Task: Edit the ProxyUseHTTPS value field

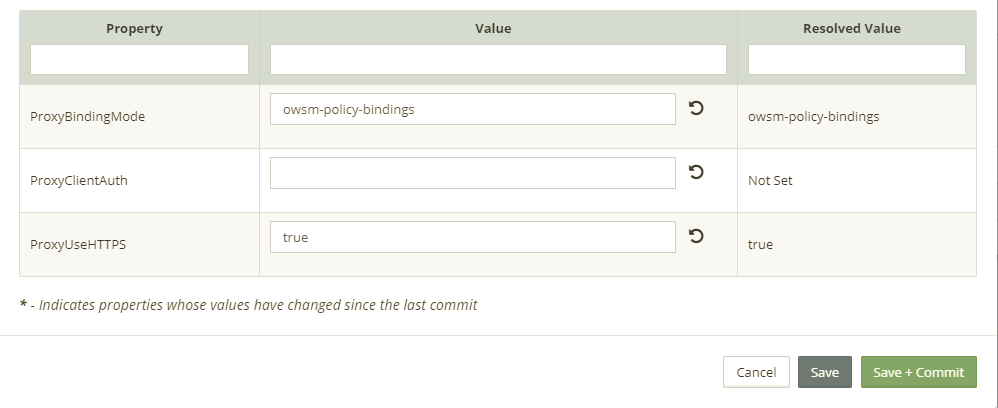Action: pyautogui.click(x=472, y=237)
